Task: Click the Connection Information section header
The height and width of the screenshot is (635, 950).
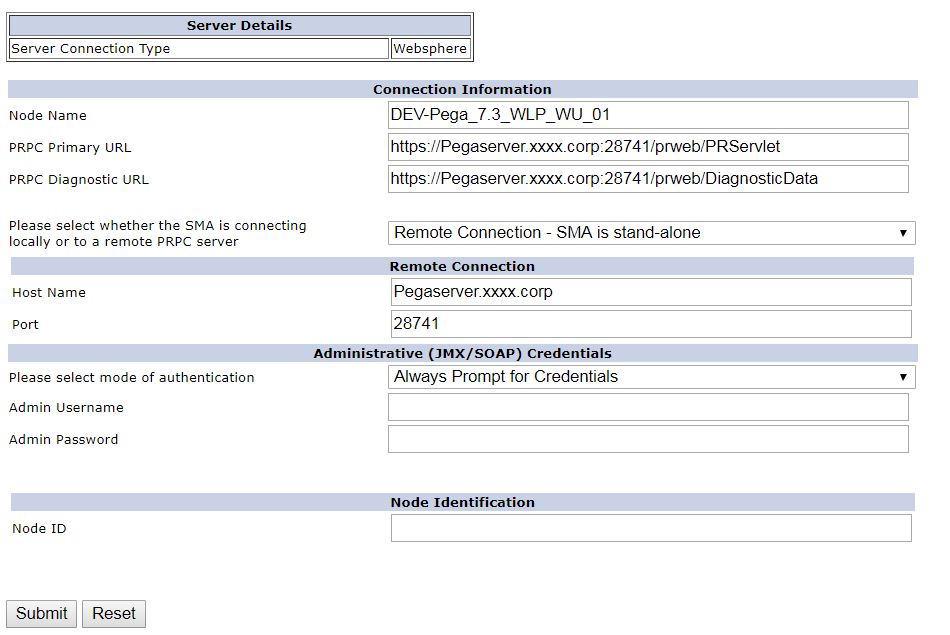Action: pyautogui.click(x=463, y=89)
